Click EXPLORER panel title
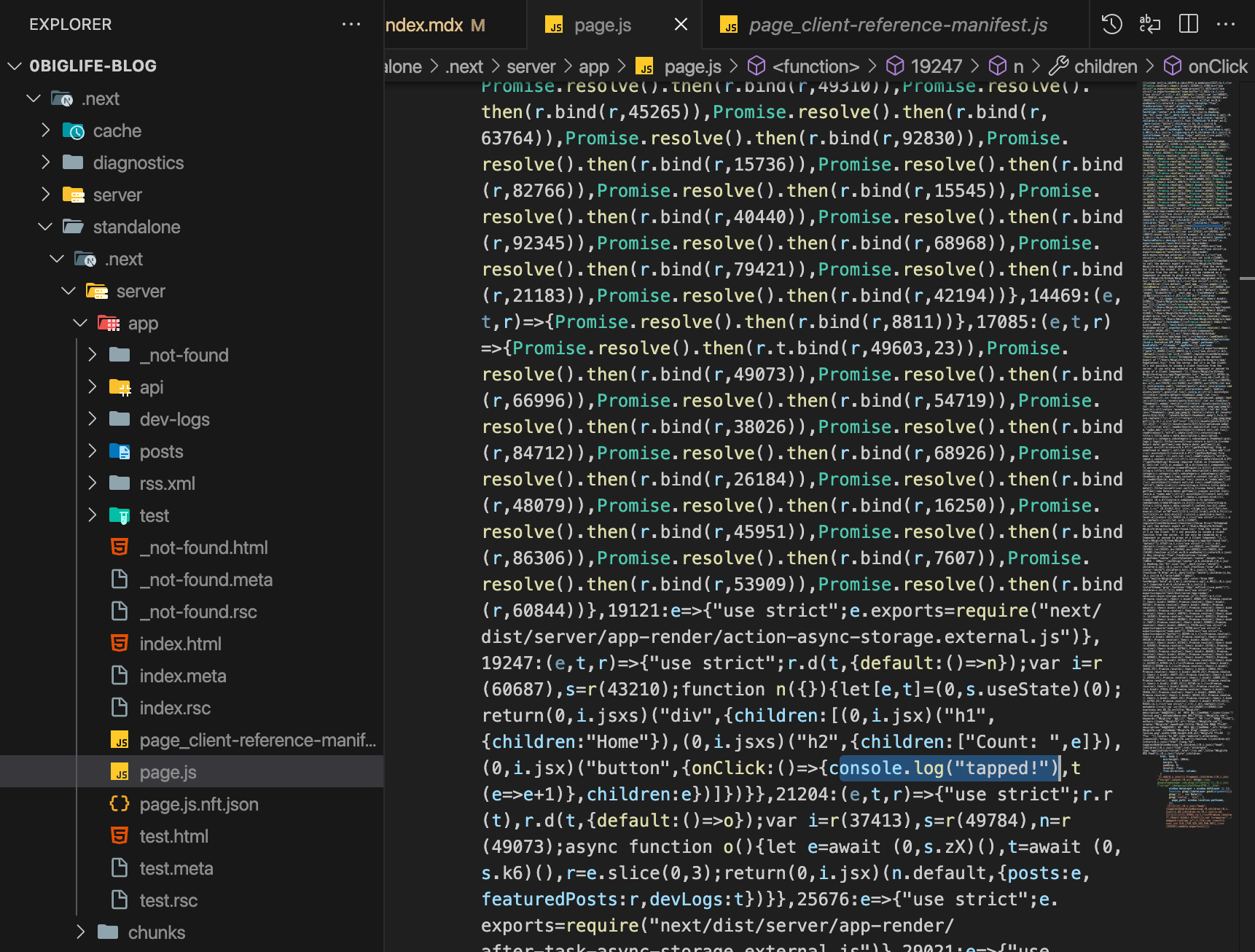1255x952 pixels. 71,24
